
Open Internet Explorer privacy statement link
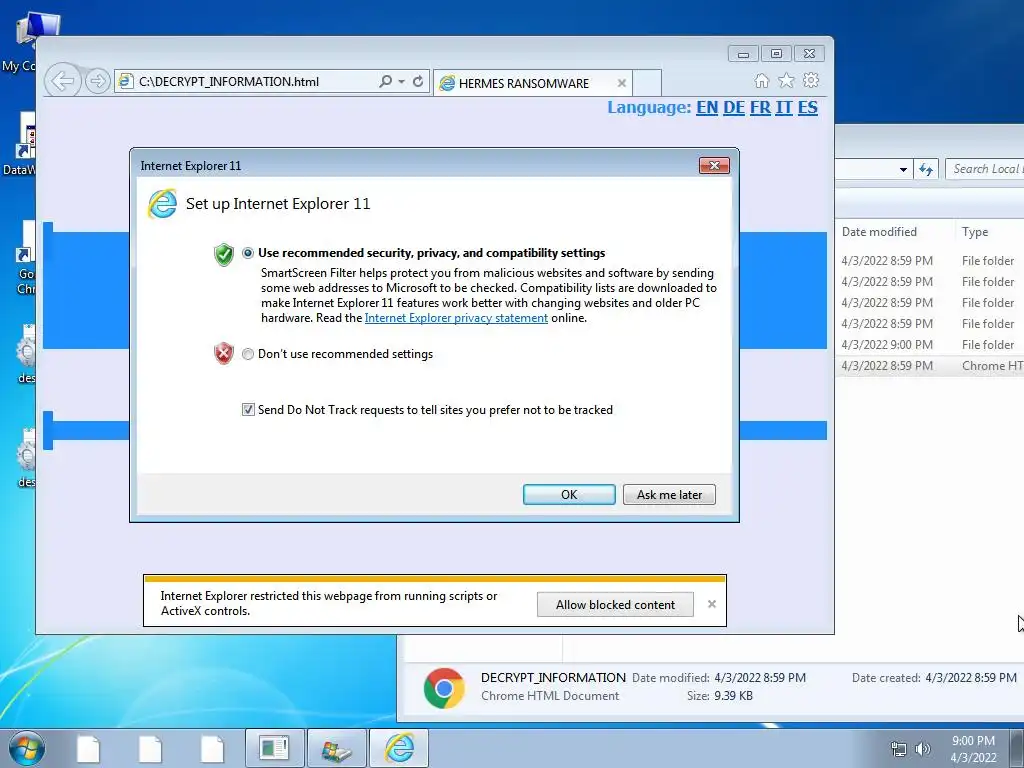click(456, 318)
